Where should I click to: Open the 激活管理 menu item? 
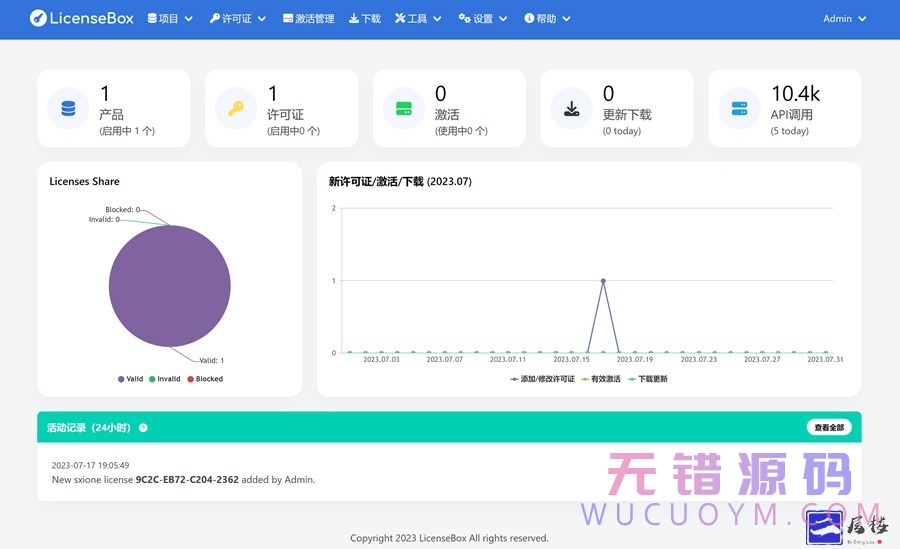point(308,19)
